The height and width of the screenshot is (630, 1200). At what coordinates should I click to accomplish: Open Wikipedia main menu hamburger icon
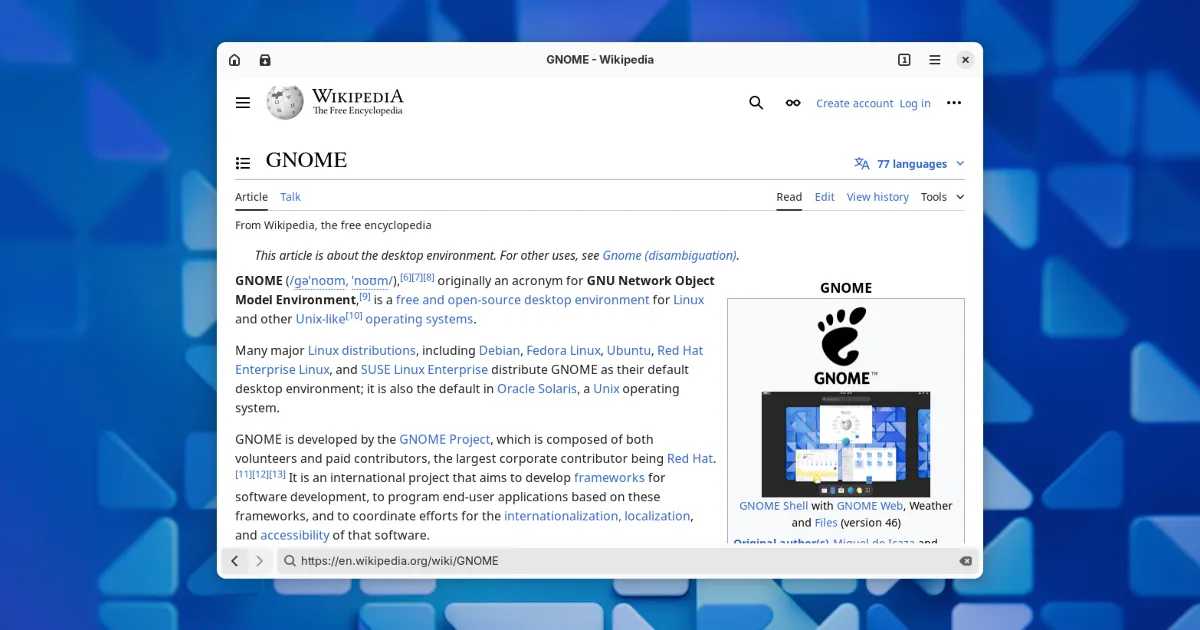coord(243,103)
